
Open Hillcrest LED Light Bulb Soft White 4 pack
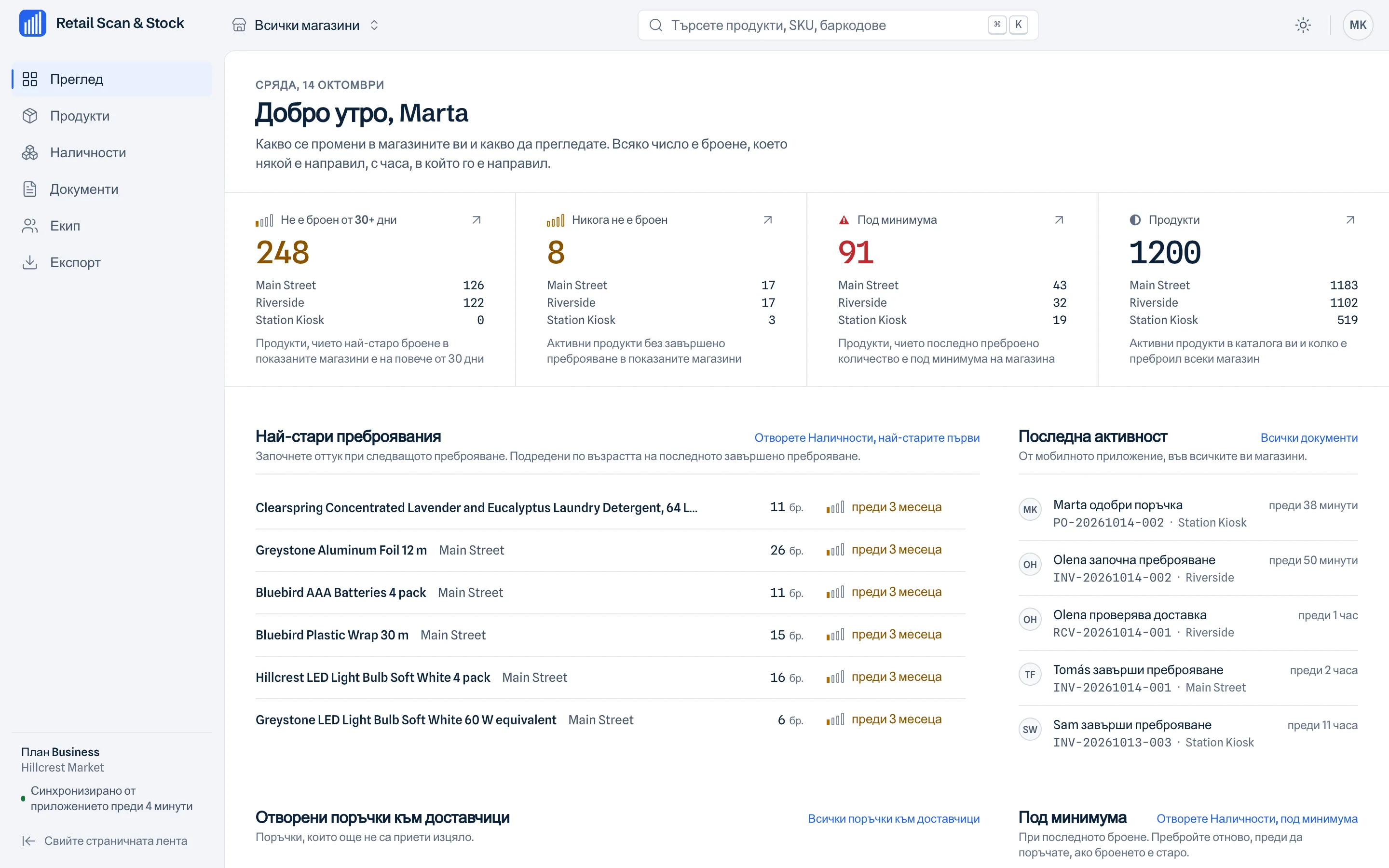tap(610, 678)
